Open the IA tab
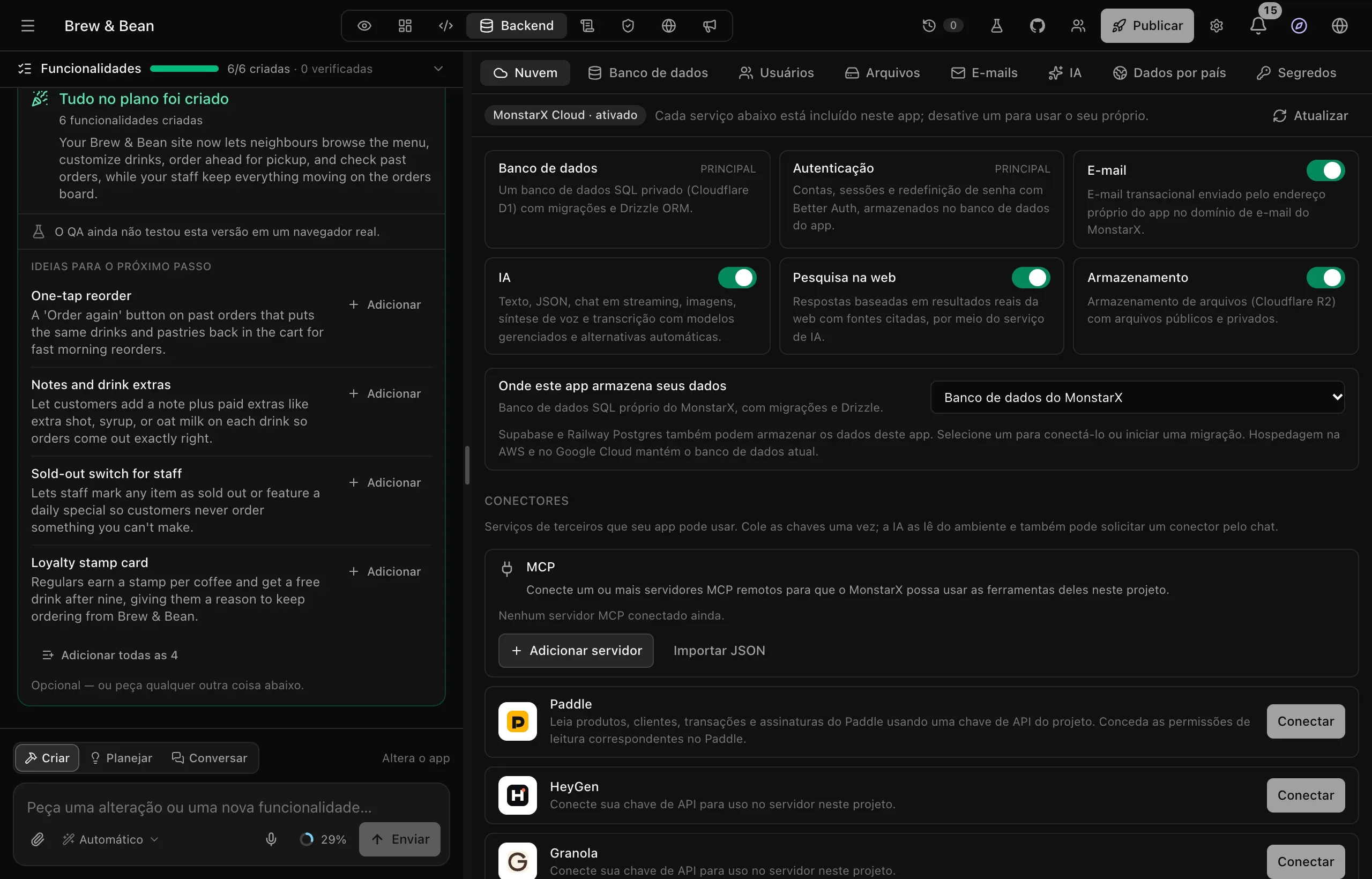 (1065, 72)
